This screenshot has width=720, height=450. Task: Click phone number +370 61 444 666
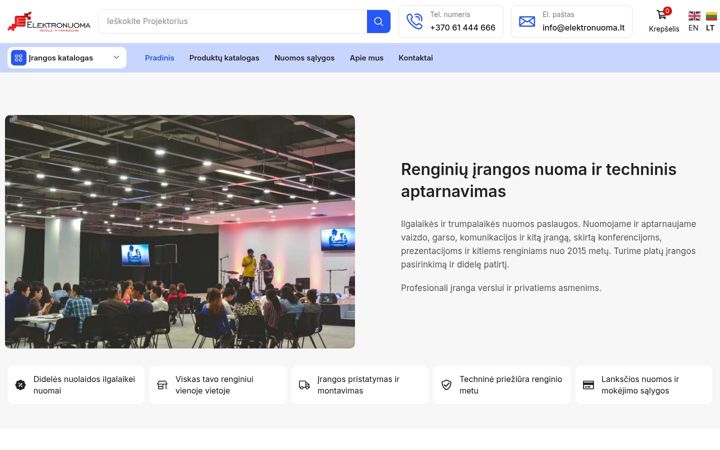click(x=462, y=28)
